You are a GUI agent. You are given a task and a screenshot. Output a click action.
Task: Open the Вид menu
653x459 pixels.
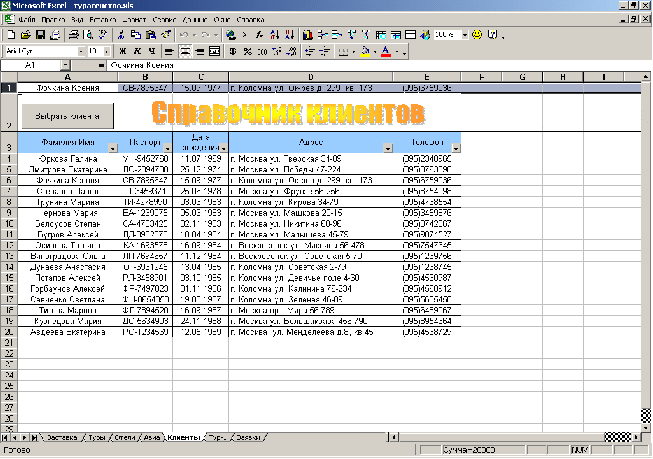77,20
